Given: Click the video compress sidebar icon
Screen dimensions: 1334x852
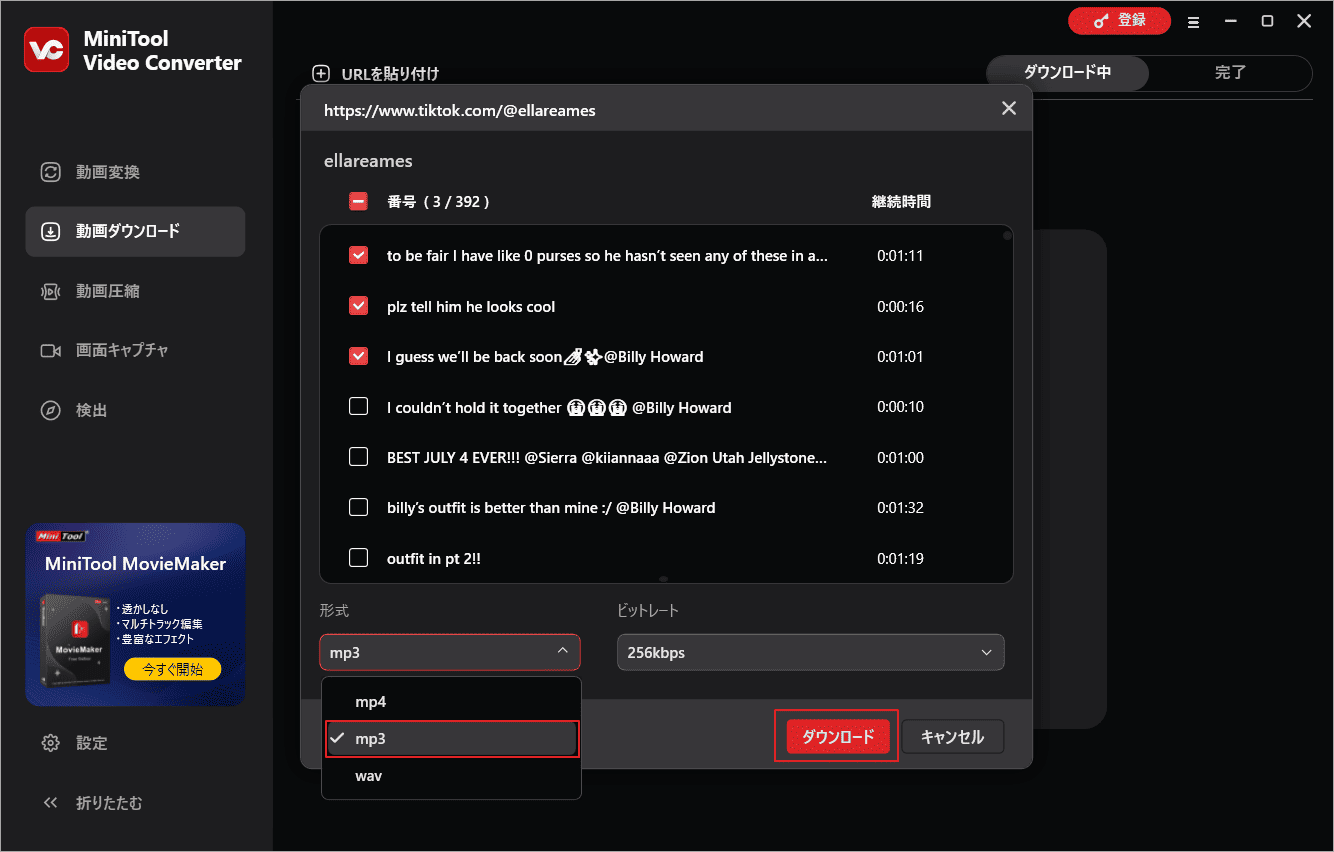Looking at the screenshot, I should coord(50,291).
